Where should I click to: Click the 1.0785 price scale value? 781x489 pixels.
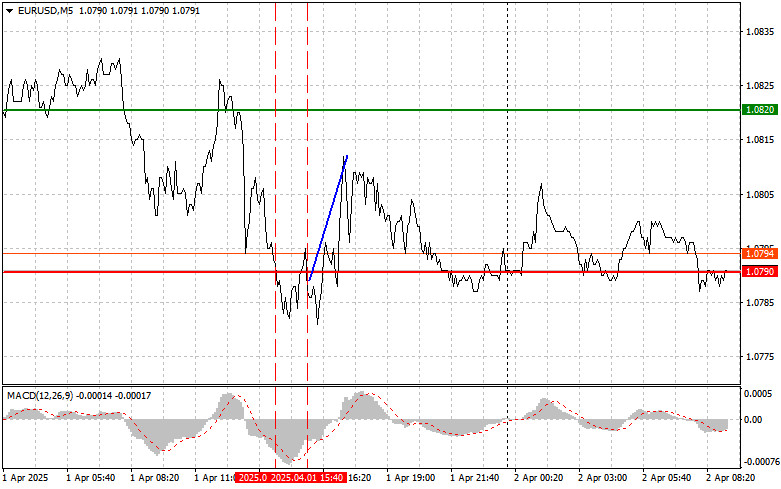click(x=760, y=302)
